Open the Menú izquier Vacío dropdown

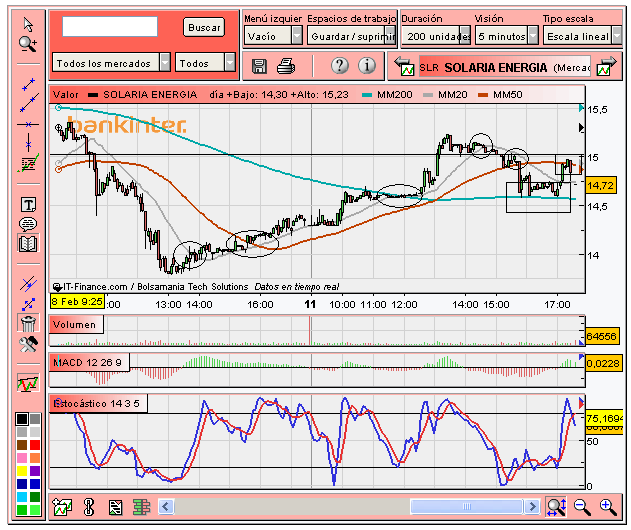(273, 36)
